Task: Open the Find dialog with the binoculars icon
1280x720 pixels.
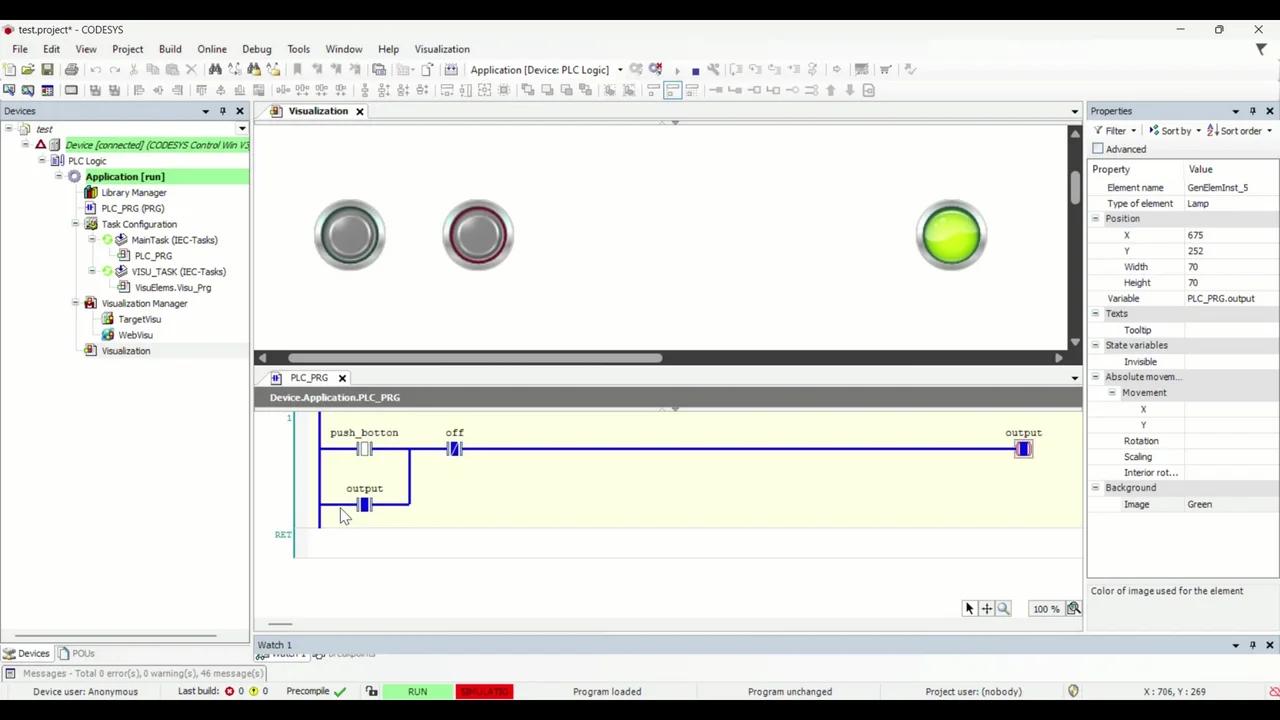Action: 215,69
